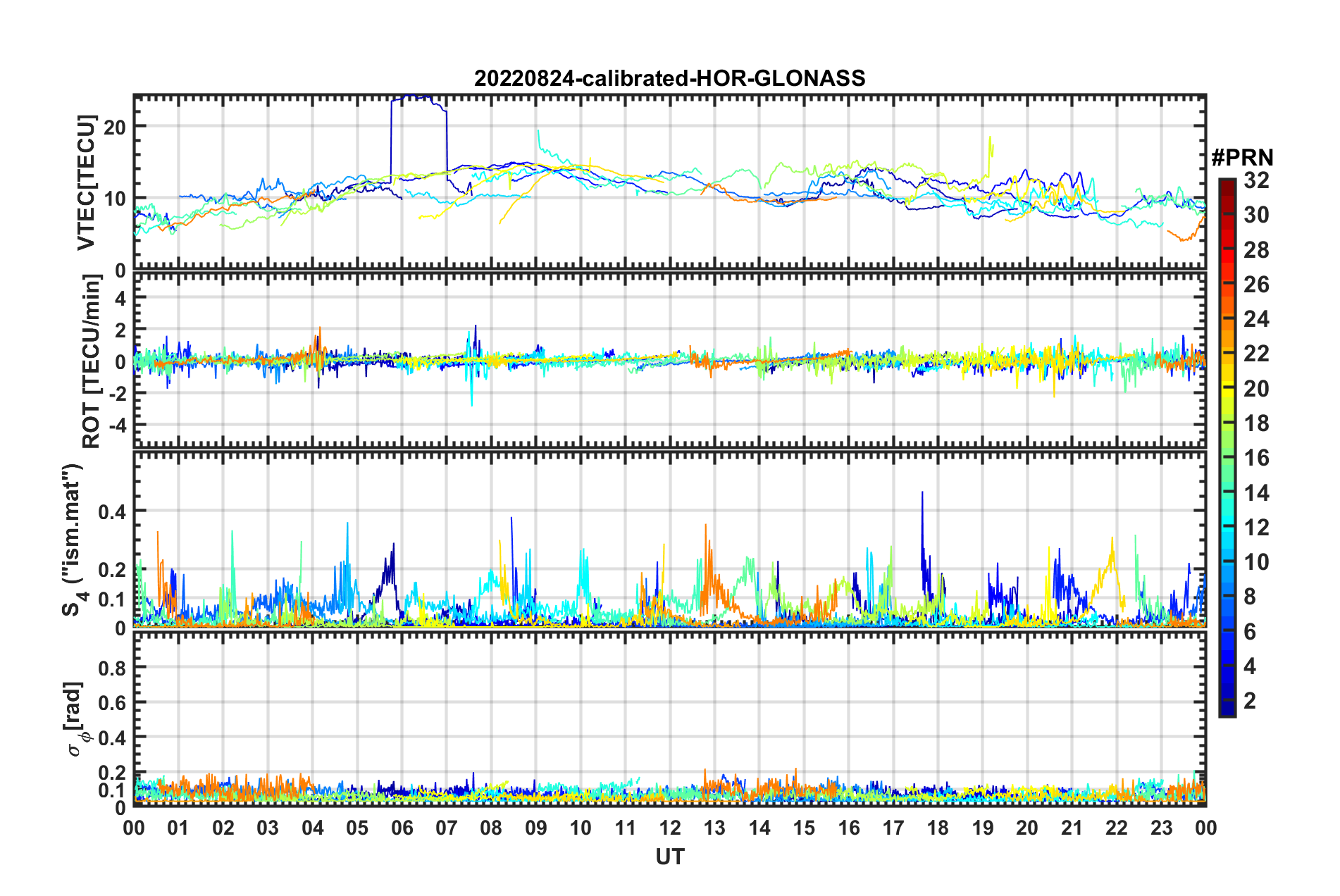This screenshot has width=1340, height=896.
Task: Click the #PRN colorbar title
Action: [x=1241, y=157]
